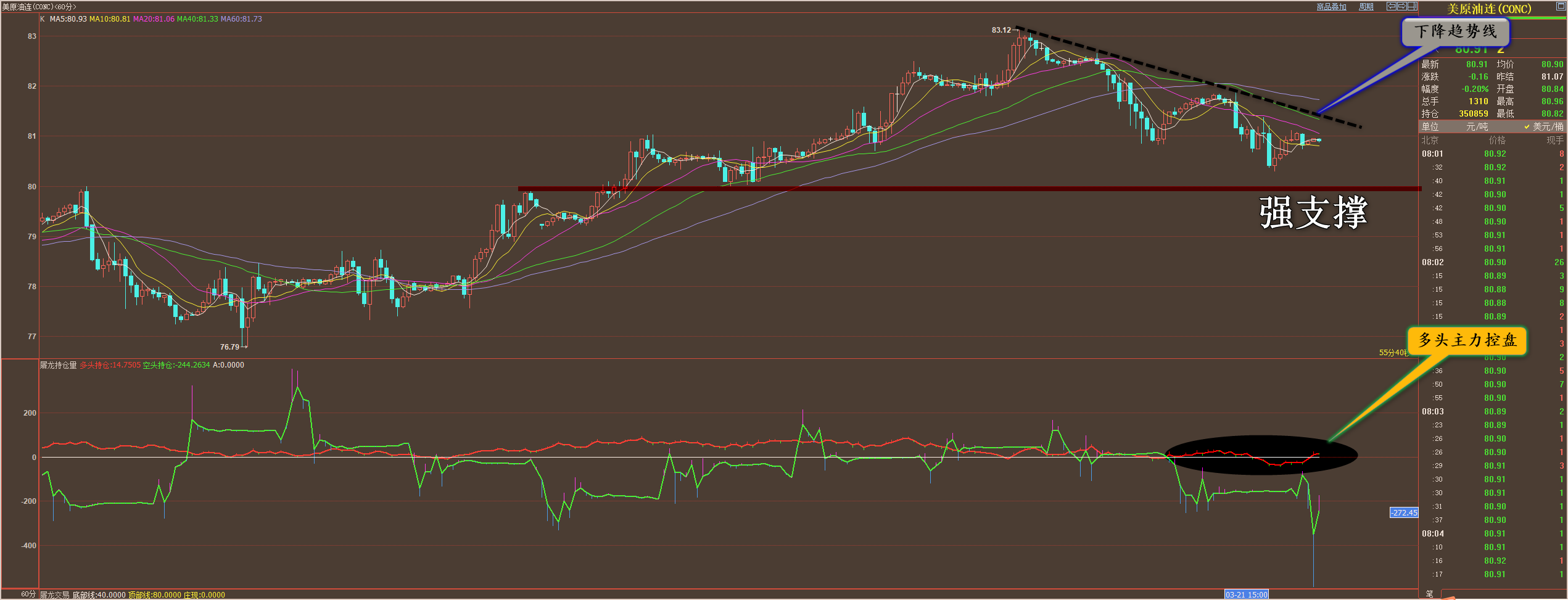This screenshot has height=600, width=1568.
Task: Click the 顶部线:80.0000 readout
Action: (155, 595)
